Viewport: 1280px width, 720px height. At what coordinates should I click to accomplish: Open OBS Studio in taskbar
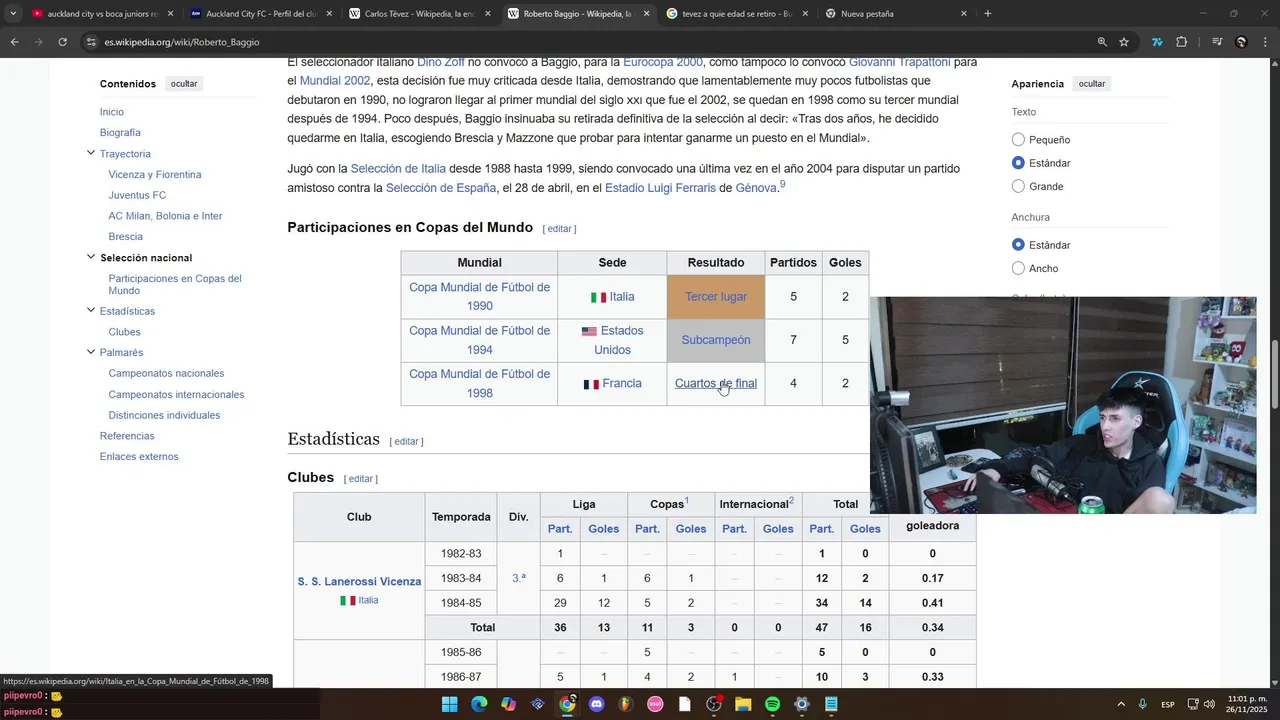pos(714,704)
